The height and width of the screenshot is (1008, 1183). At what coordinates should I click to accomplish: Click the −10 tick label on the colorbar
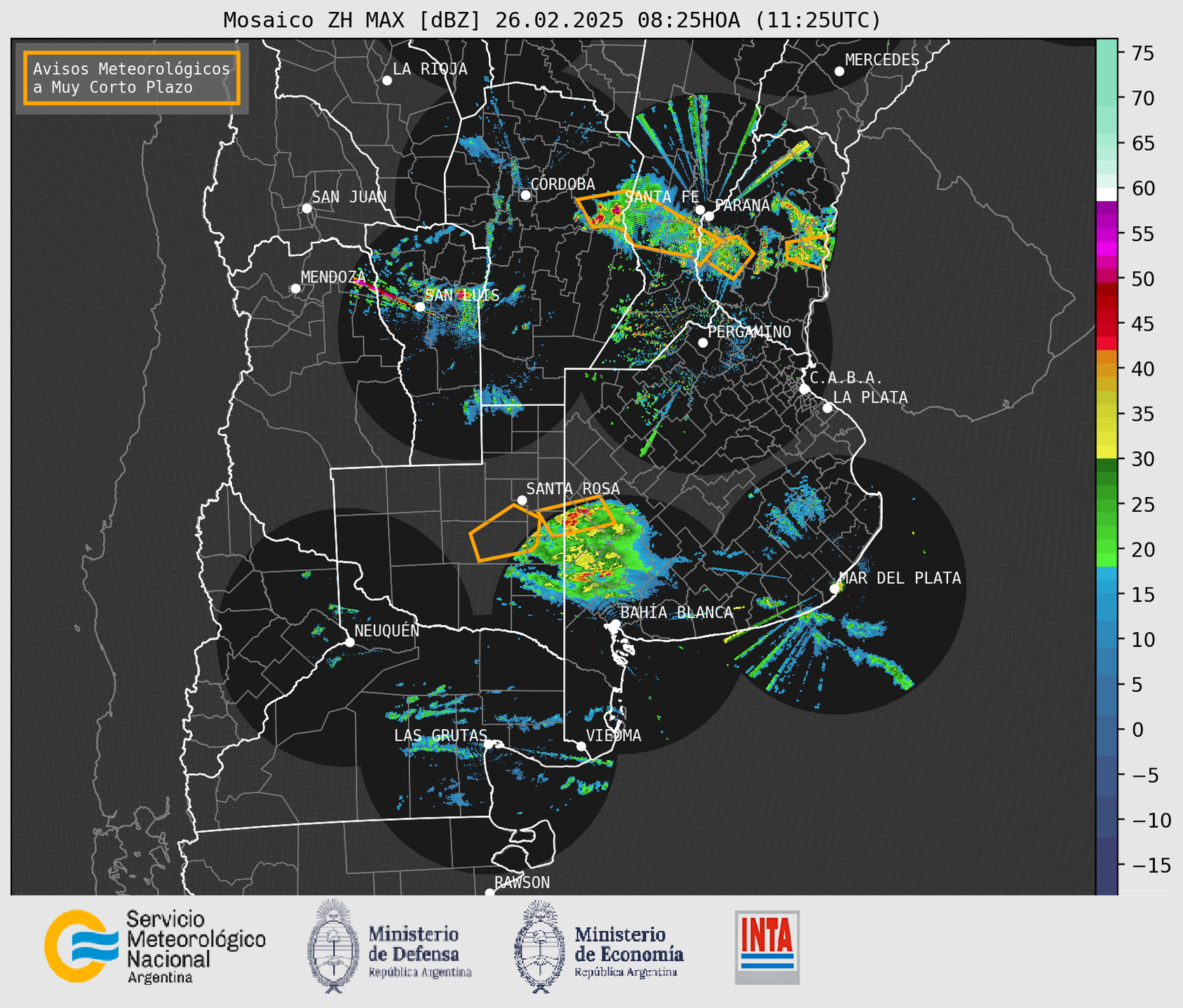[x=1151, y=820]
